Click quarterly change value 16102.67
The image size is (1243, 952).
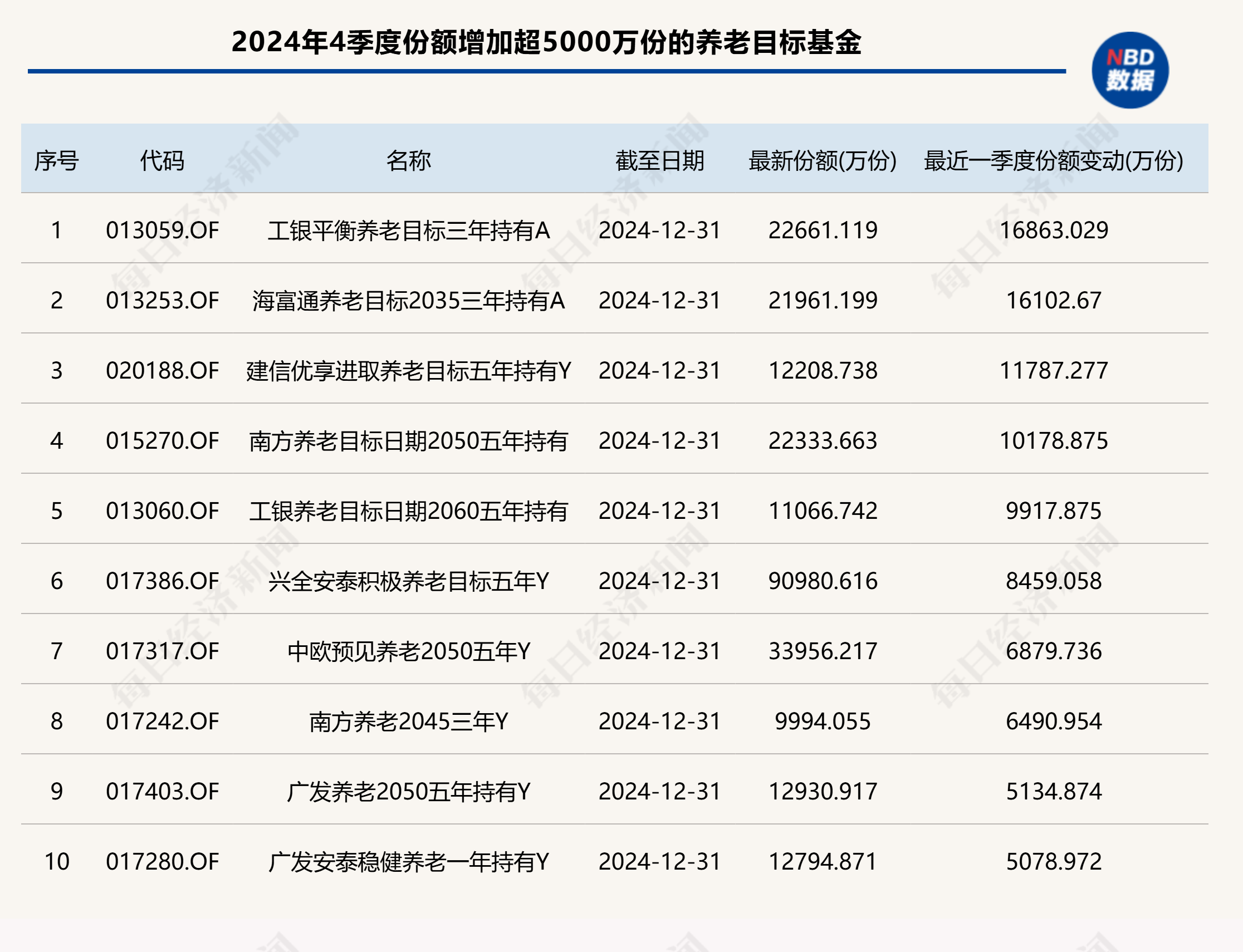point(1054,301)
